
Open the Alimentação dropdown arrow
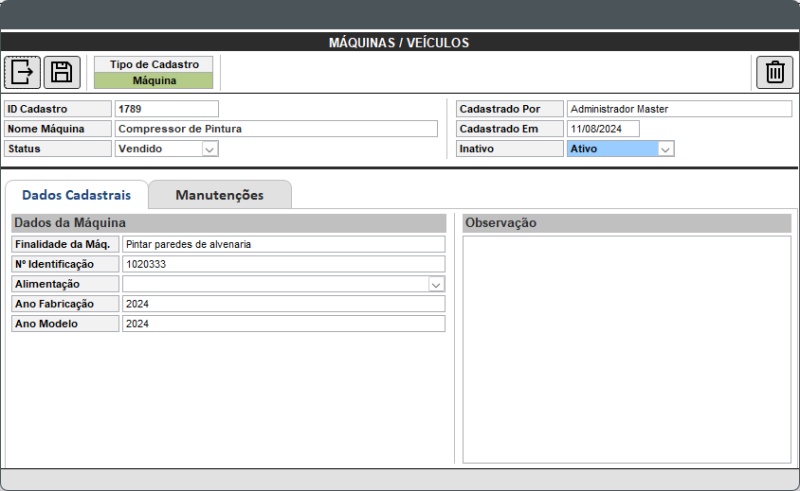(436, 284)
